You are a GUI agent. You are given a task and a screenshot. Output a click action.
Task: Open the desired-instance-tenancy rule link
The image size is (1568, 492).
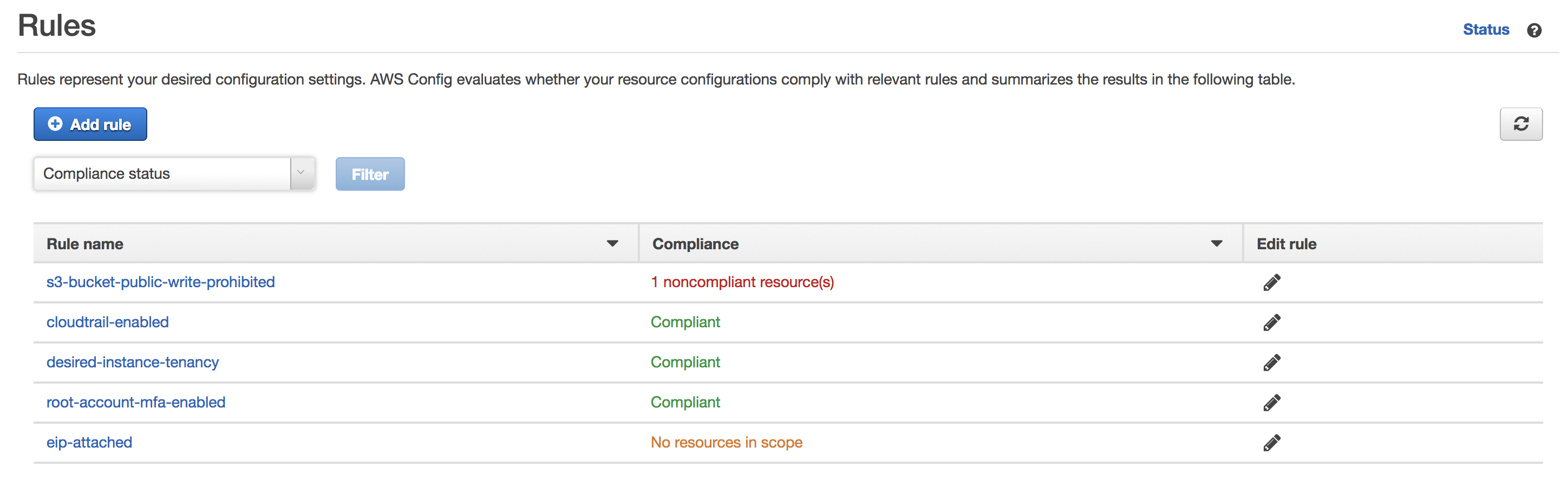pos(133,362)
